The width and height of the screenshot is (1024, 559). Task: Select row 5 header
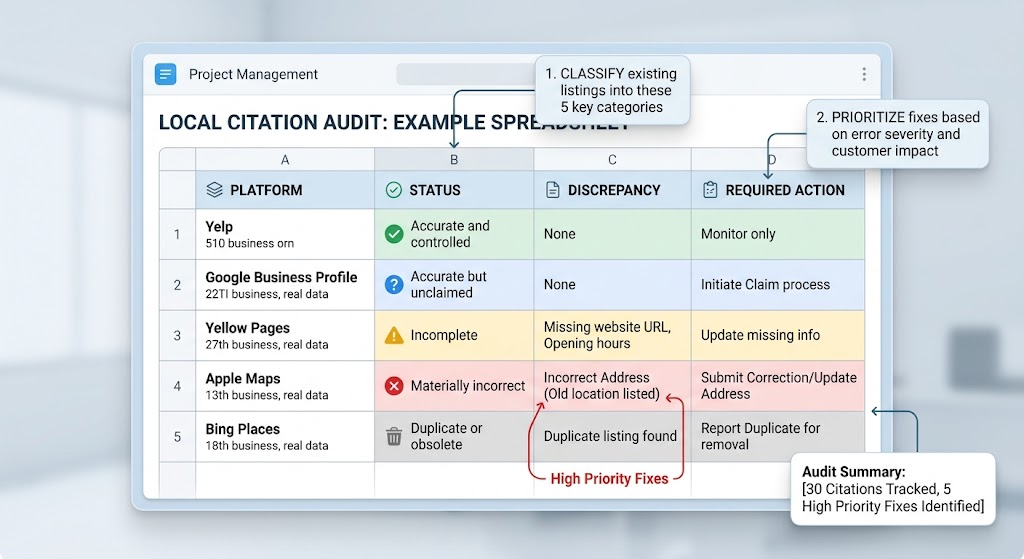click(x=177, y=437)
